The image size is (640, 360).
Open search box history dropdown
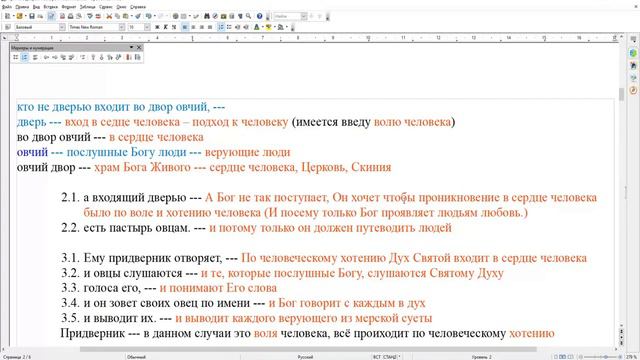304,16
